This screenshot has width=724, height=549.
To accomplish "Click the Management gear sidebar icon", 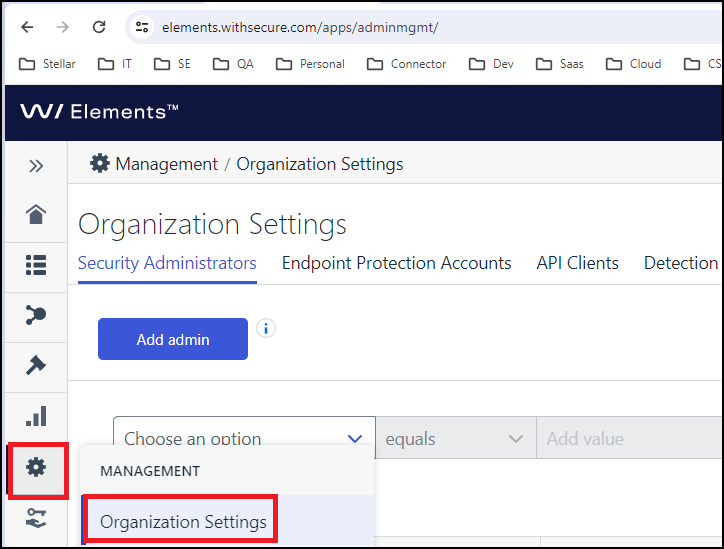I will 37,467.
